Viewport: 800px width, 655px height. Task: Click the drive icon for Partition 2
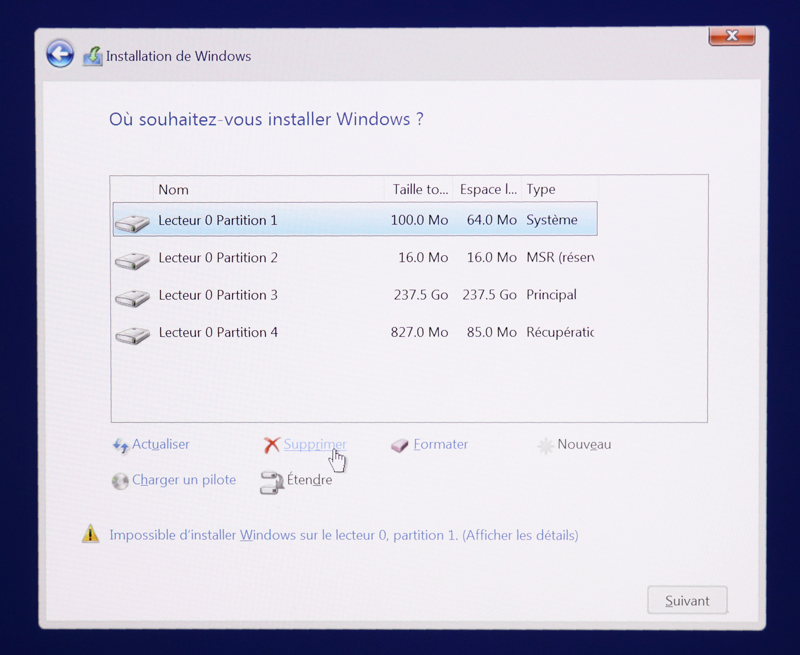coord(132,260)
